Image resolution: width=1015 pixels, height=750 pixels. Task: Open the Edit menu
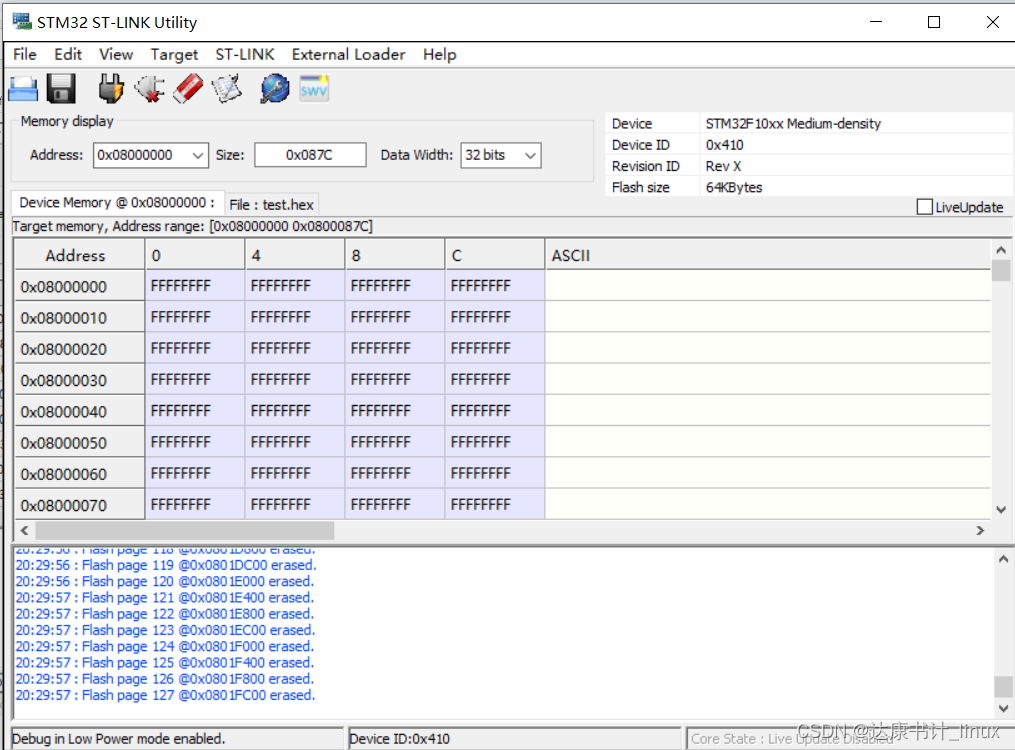point(68,54)
